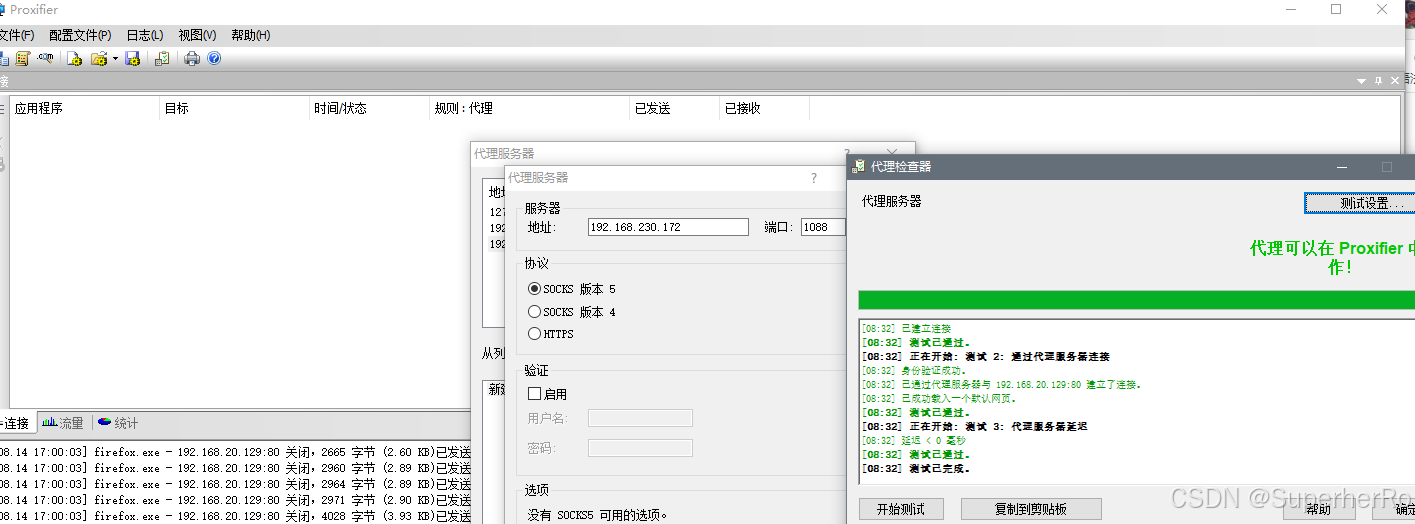Sort by 规则 : 代理 column header
This screenshot has width=1415, height=524.
530,108
